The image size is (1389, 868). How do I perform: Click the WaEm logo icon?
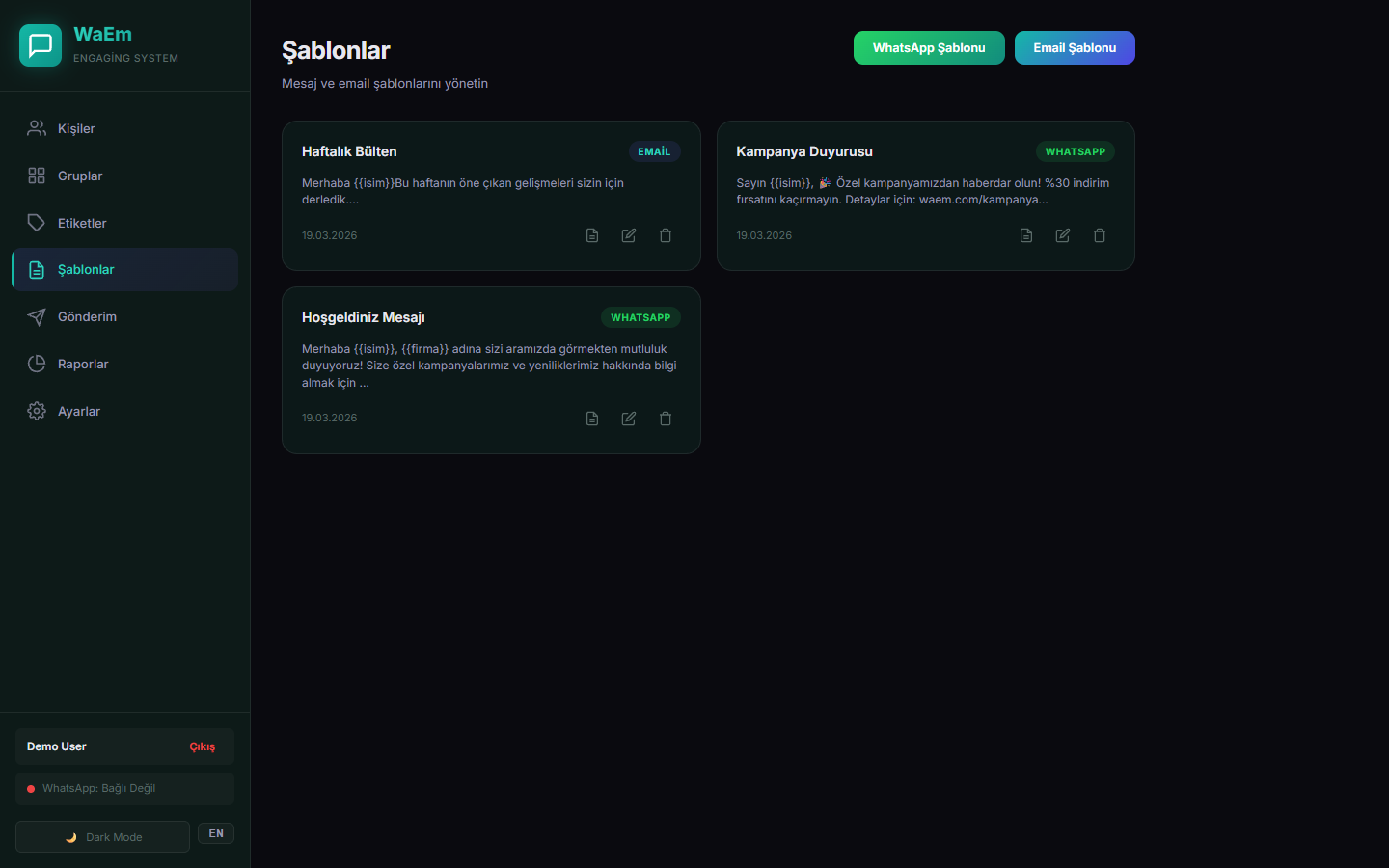point(41,45)
